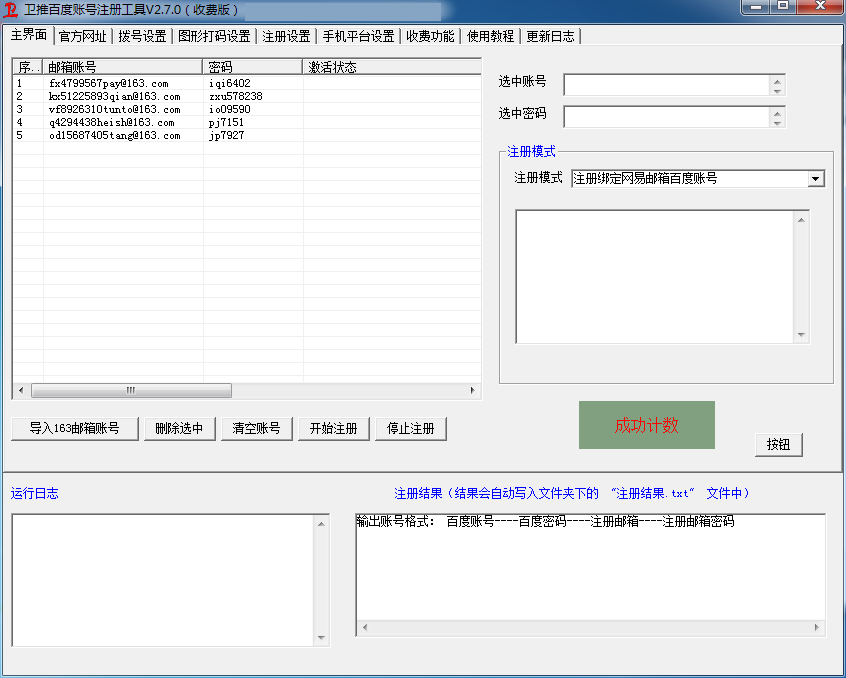Open the 使用教程 tab
This screenshot has height=678, width=846.
[x=490, y=36]
